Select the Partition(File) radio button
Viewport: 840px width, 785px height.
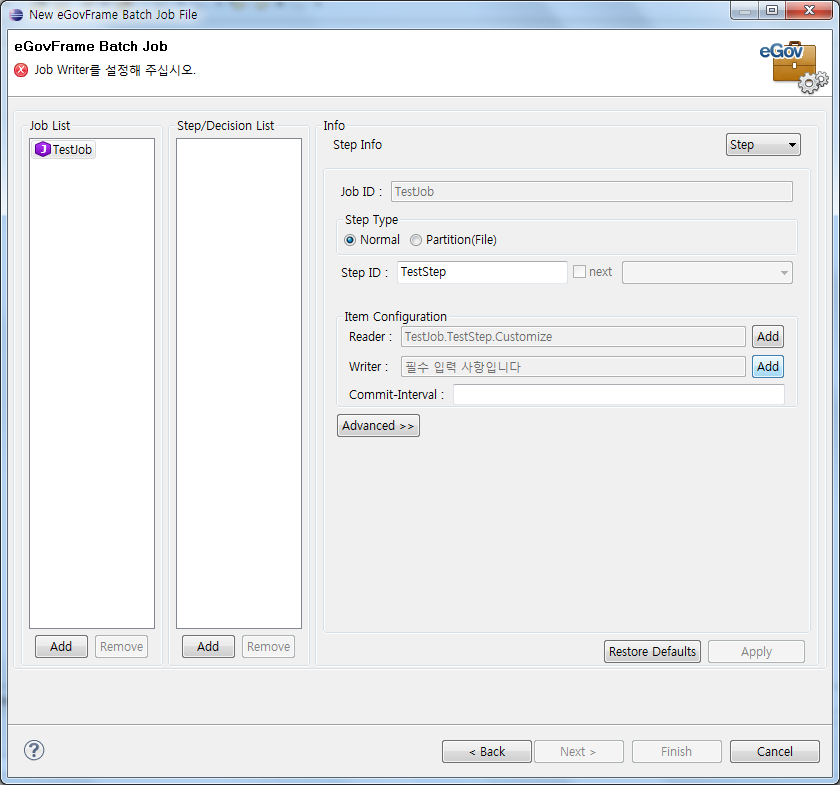click(x=416, y=240)
